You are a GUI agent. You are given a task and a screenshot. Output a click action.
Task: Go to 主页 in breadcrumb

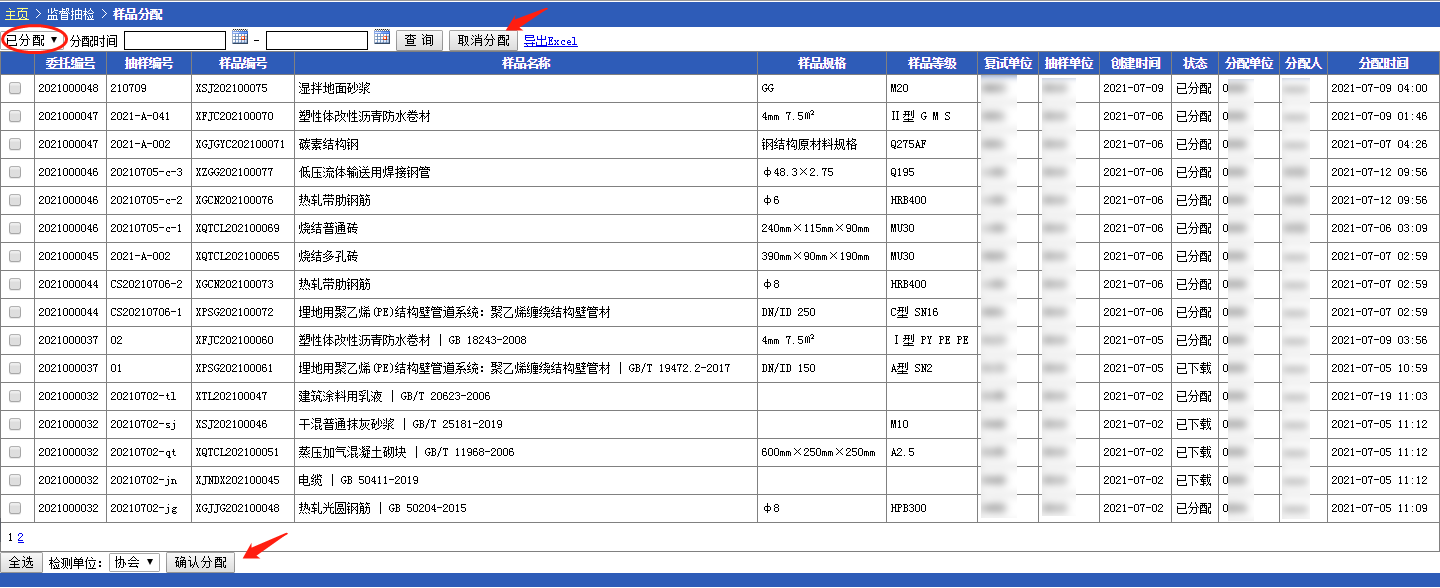16,14
